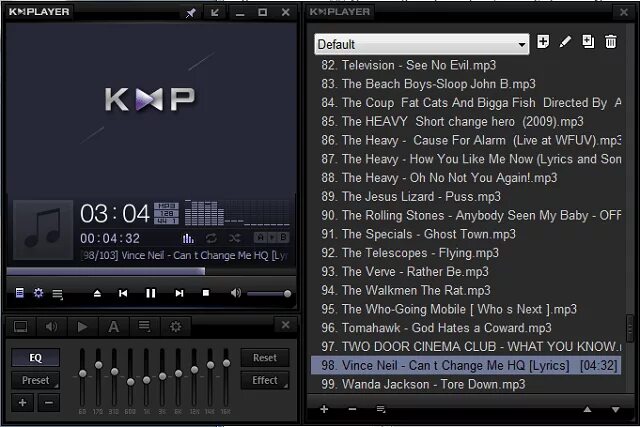Add files with bottom plus icon in playlist
The image size is (640, 427).
pos(324,409)
